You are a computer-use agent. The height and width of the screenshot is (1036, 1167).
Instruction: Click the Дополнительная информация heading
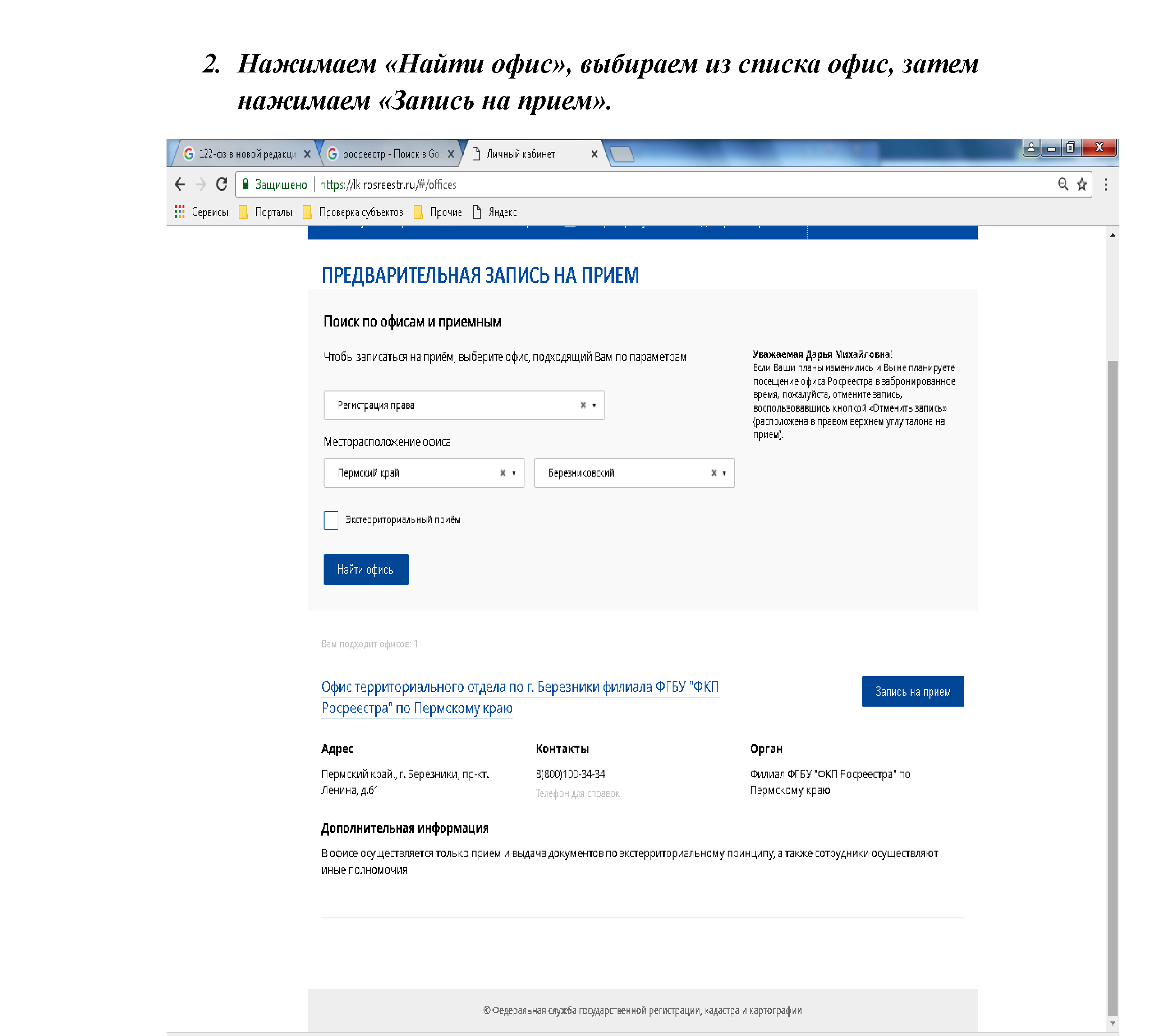pyautogui.click(x=405, y=828)
